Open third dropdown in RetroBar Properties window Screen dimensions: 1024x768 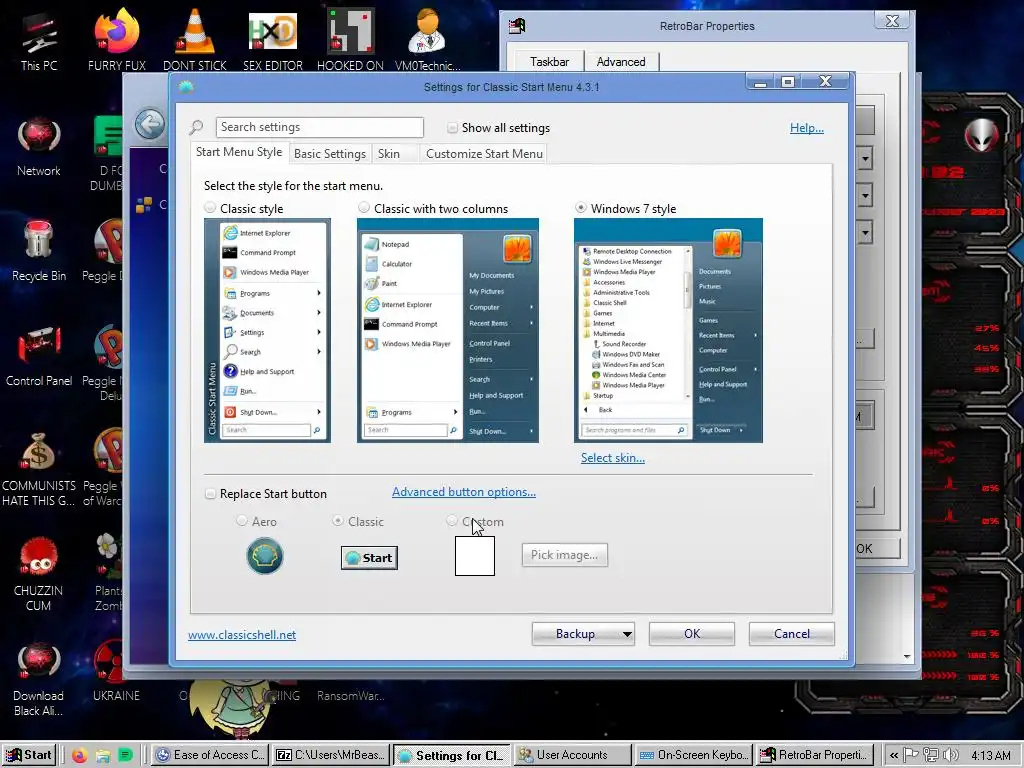click(x=865, y=232)
